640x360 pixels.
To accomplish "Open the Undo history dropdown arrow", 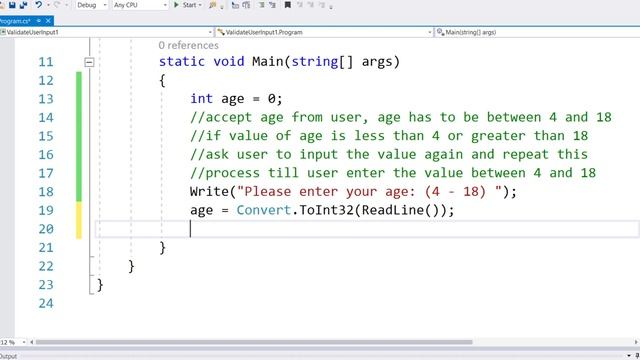I will pos(48,5).
